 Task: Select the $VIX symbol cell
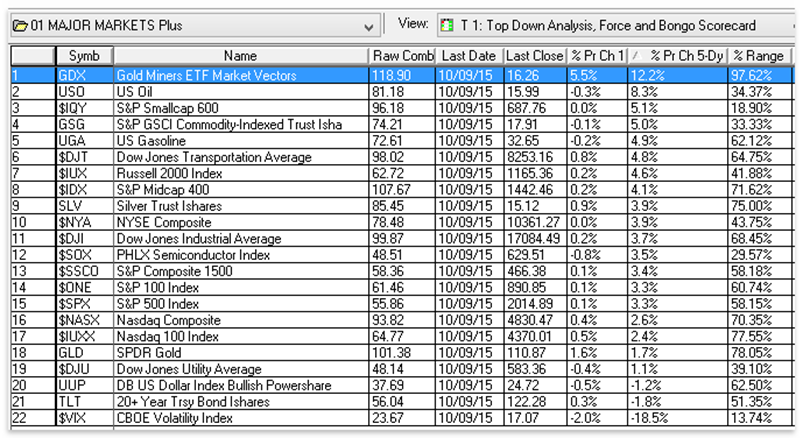point(84,418)
